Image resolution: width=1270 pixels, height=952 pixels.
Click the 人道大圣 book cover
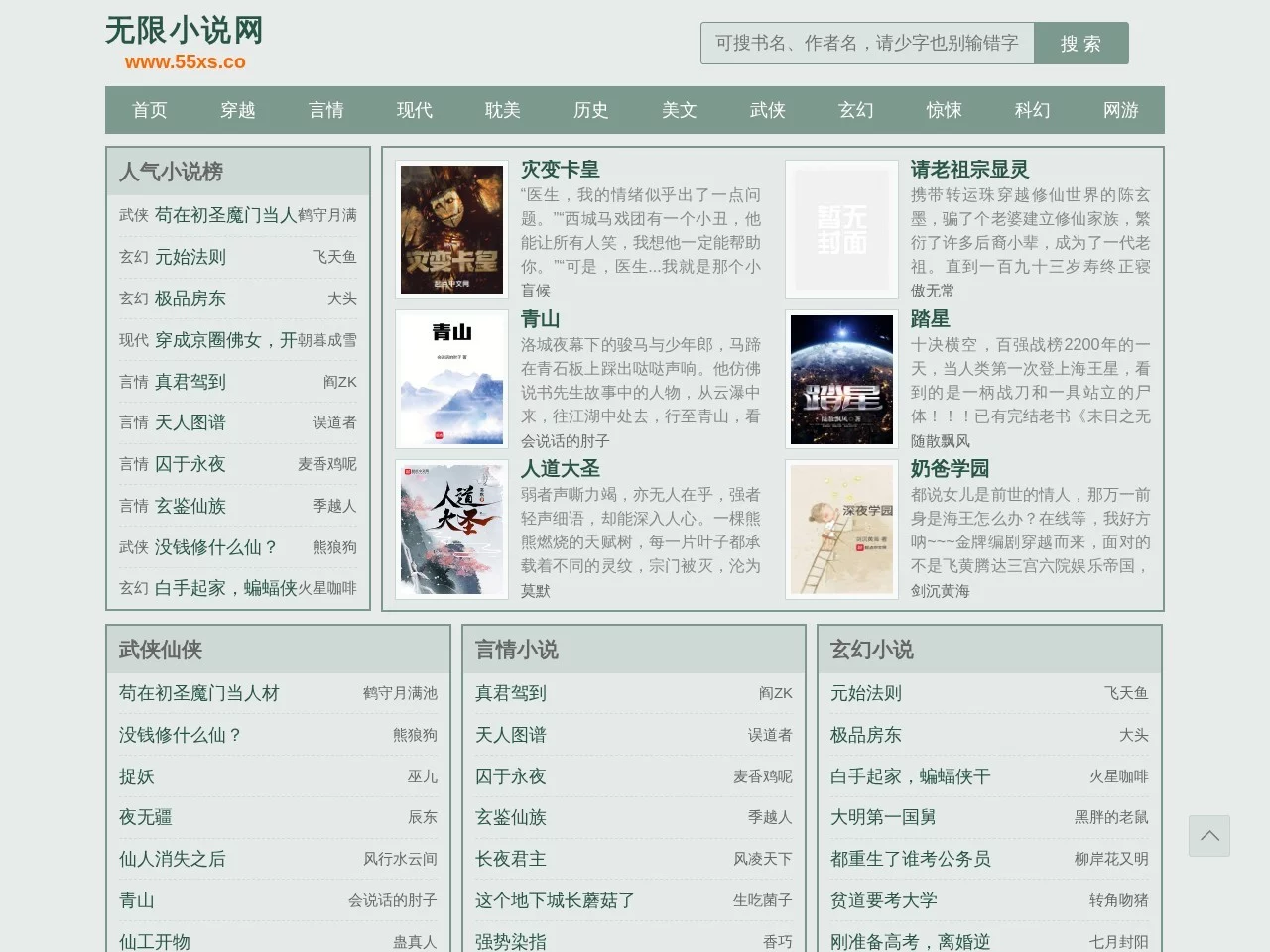tap(451, 530)
